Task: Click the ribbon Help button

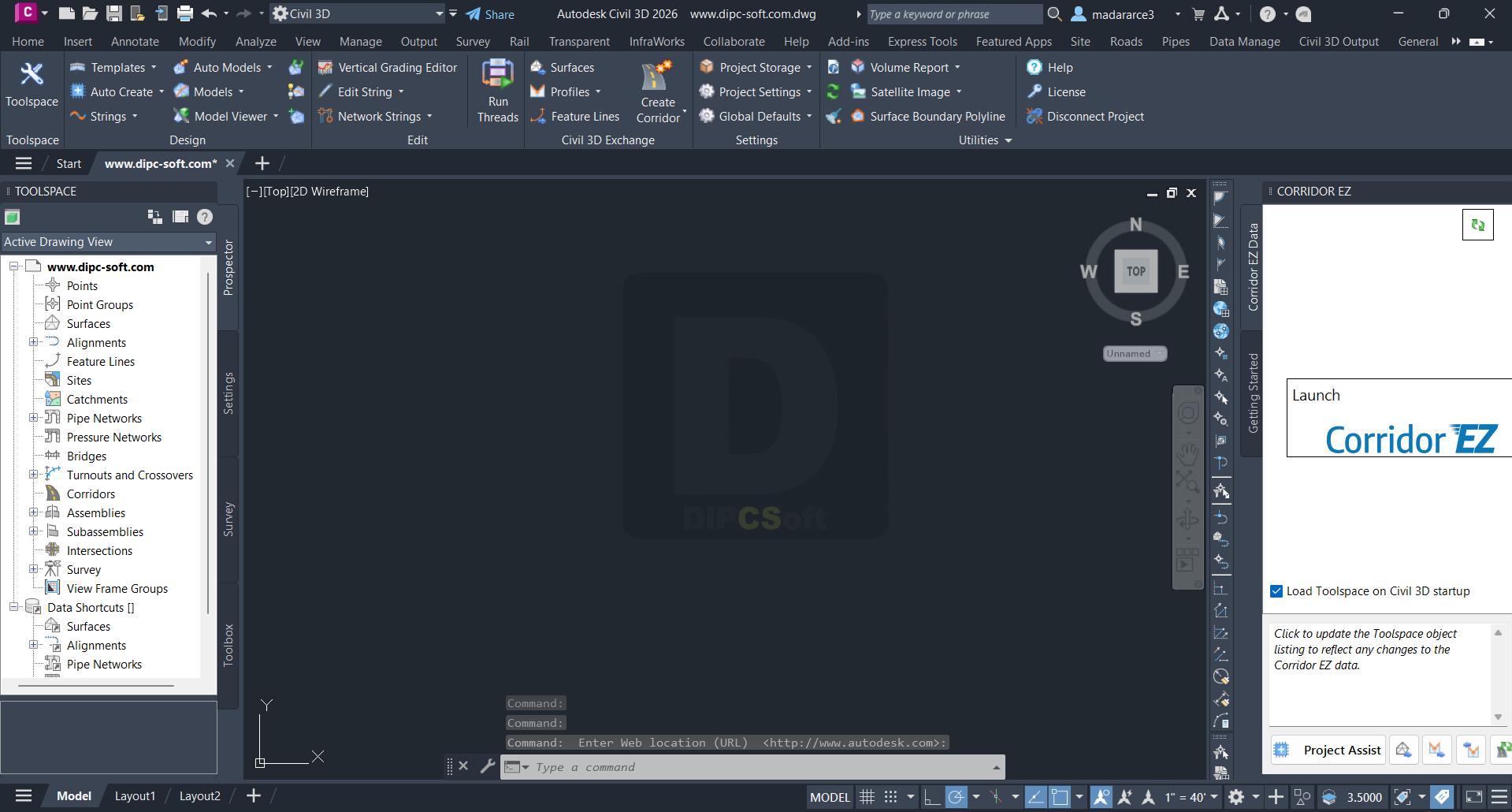Action: tap(1050, 68)
